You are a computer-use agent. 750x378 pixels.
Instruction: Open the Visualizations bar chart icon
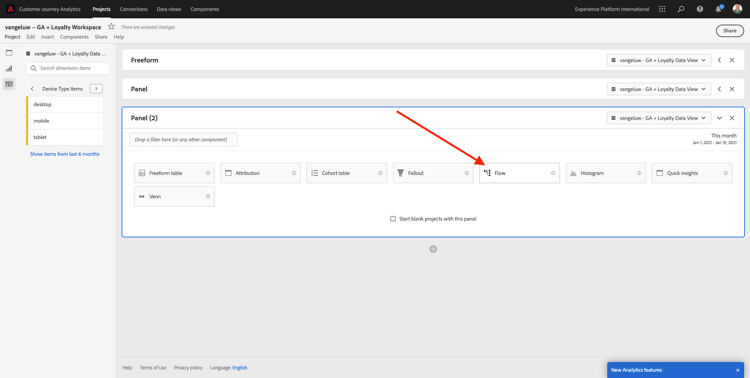(9, 68)
